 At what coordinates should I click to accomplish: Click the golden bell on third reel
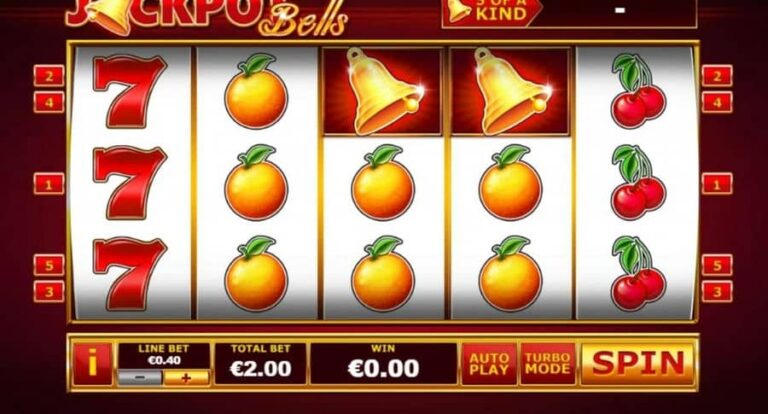383,91
